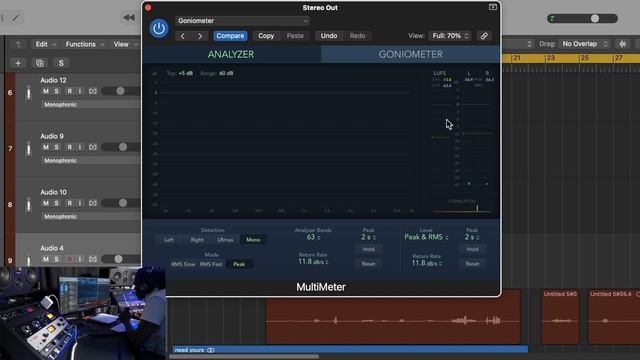Toggle input monitoring on Audio 12

pyautogui.click(x=80, y=91)
